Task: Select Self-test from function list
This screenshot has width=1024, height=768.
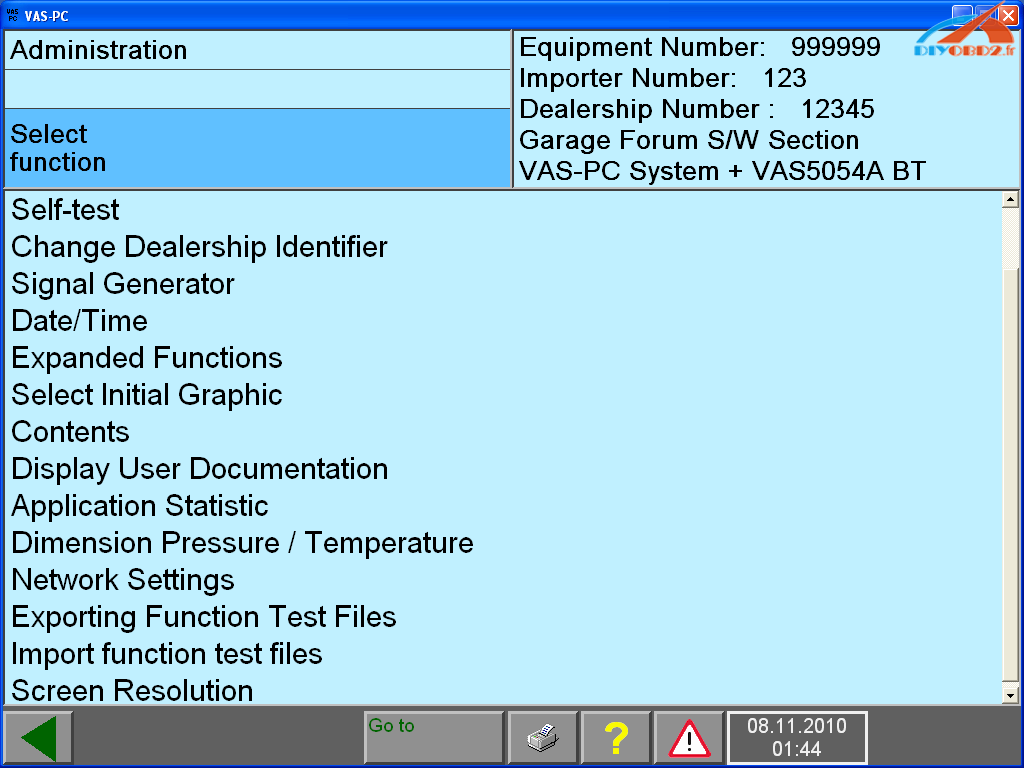Action: tap(65, 210)
